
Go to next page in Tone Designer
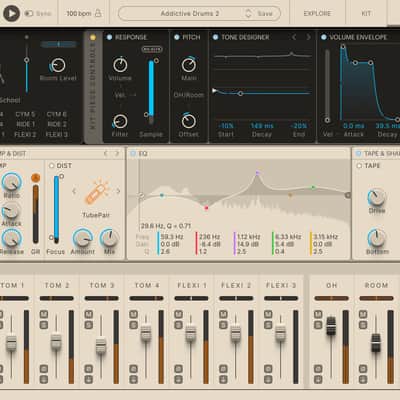pos(308,37)
